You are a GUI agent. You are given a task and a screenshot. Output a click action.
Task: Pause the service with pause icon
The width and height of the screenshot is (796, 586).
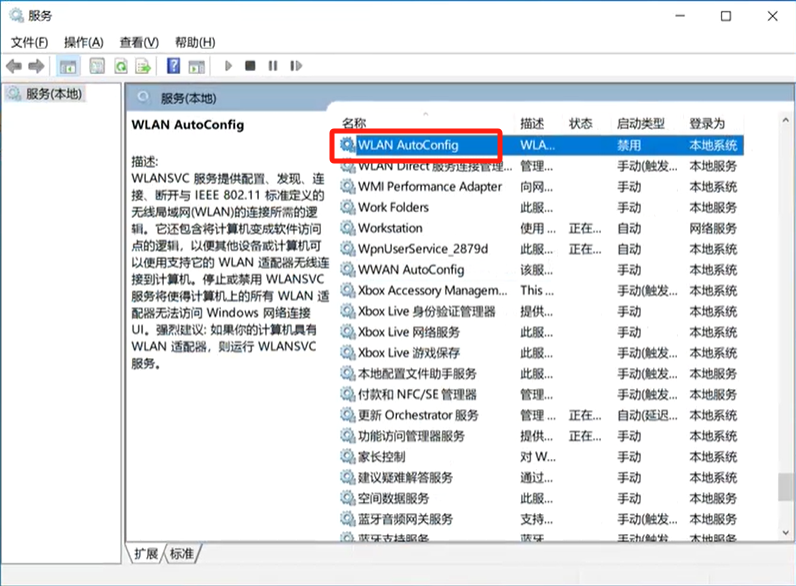[273, 66]
